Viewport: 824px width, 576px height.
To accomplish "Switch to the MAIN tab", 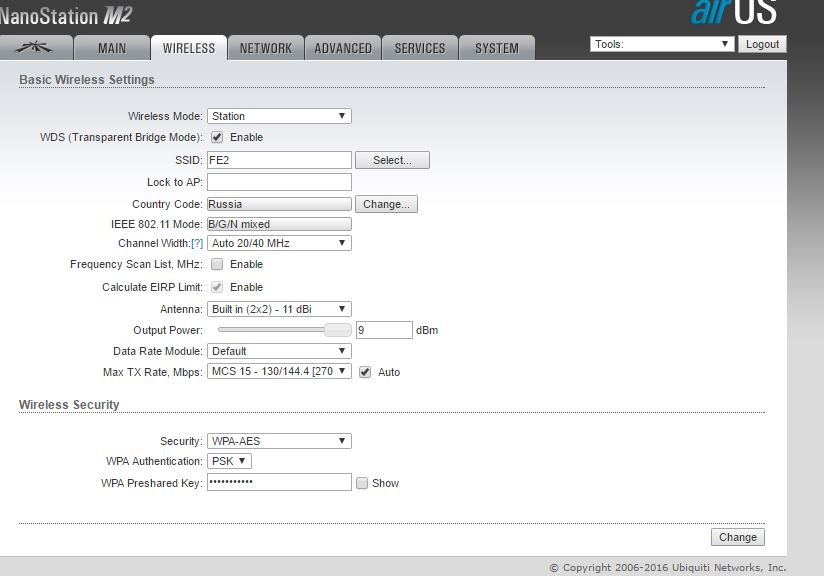I will point(112,48).
